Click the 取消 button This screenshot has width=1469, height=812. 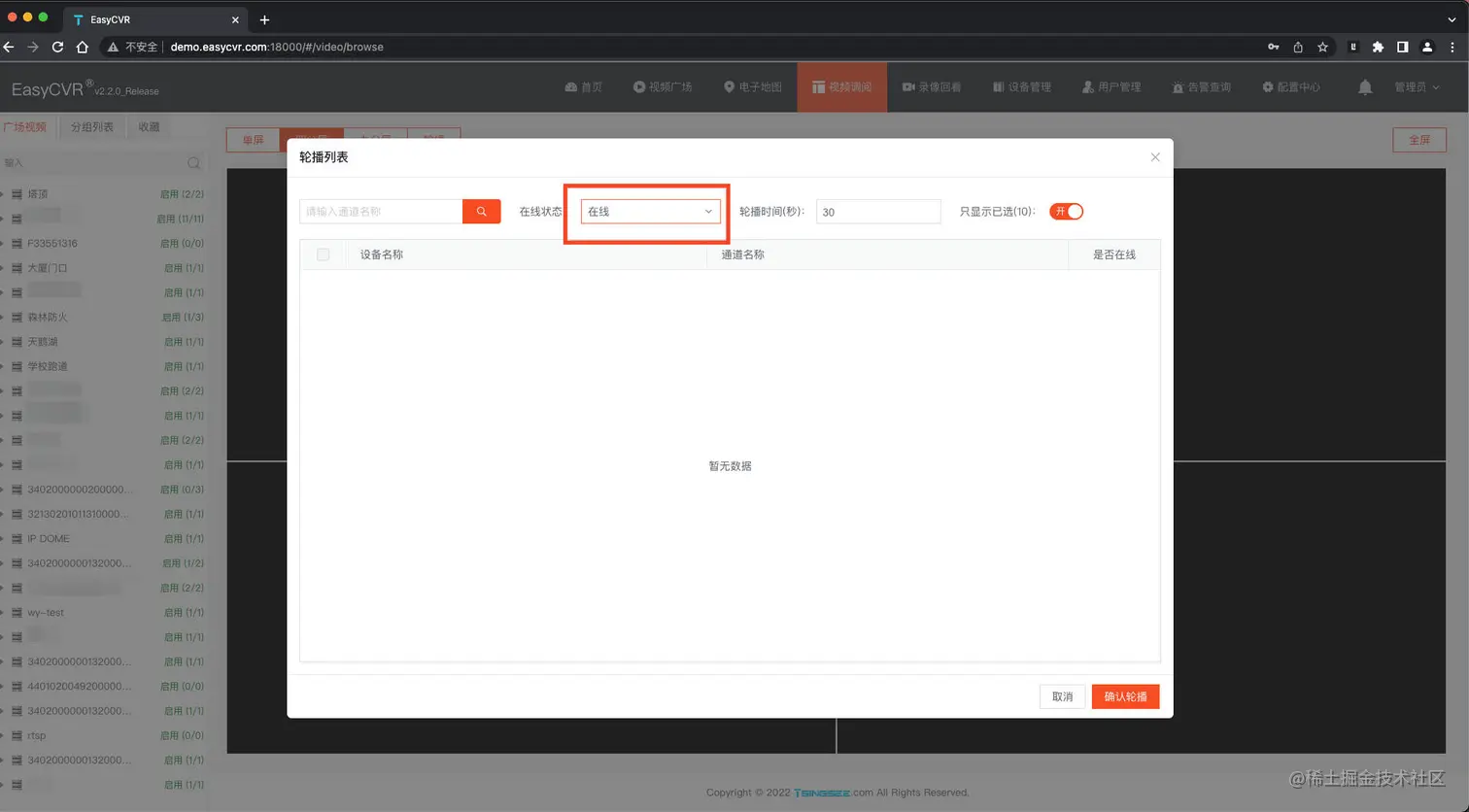point(1063,696)
